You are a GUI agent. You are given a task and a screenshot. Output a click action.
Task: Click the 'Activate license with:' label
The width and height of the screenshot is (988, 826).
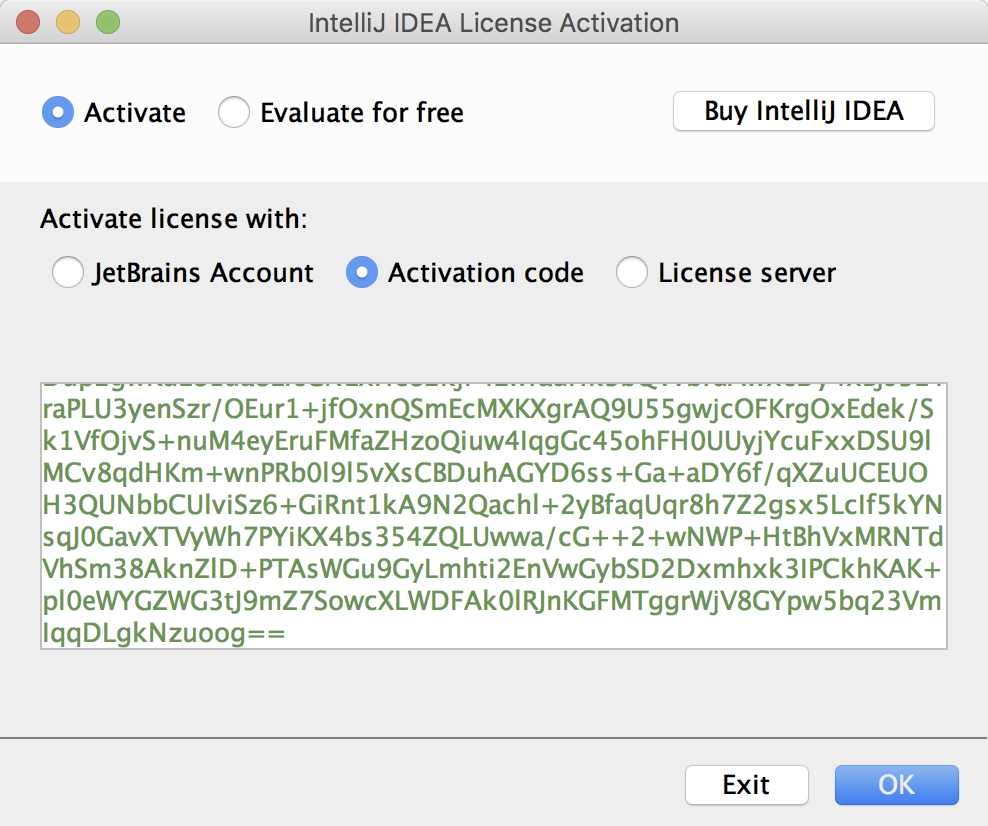174,219
